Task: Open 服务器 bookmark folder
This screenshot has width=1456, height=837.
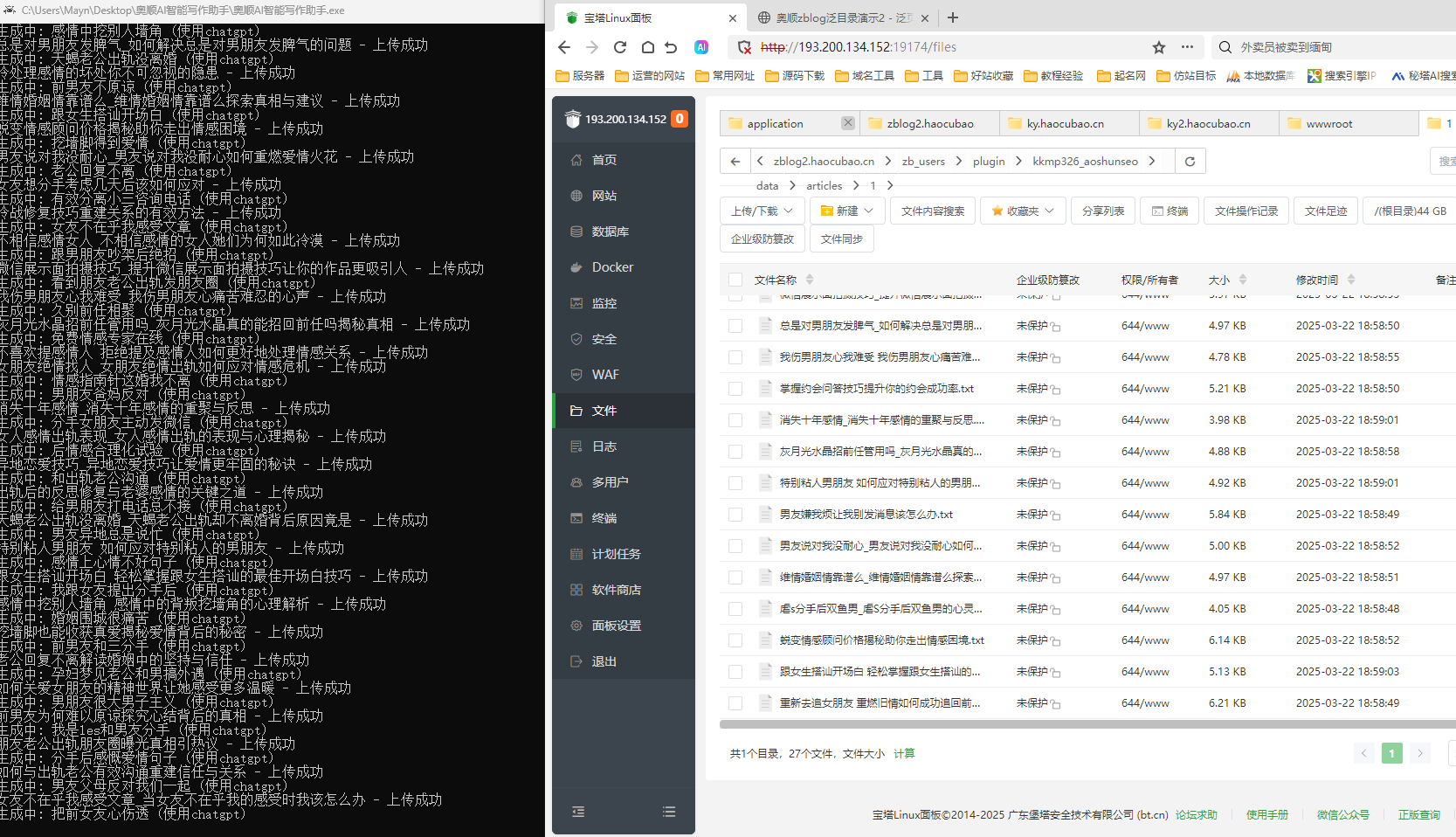Action: point(580,76)
